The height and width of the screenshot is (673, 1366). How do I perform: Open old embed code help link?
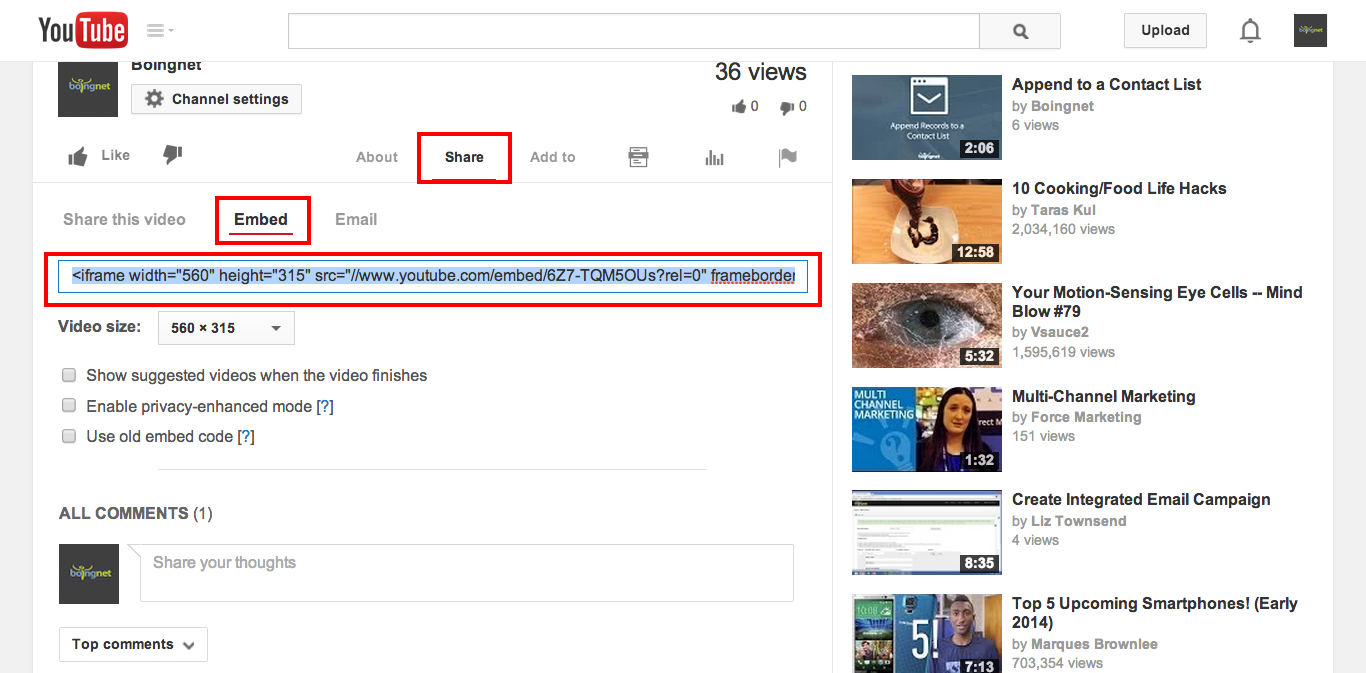coord(246,436)
